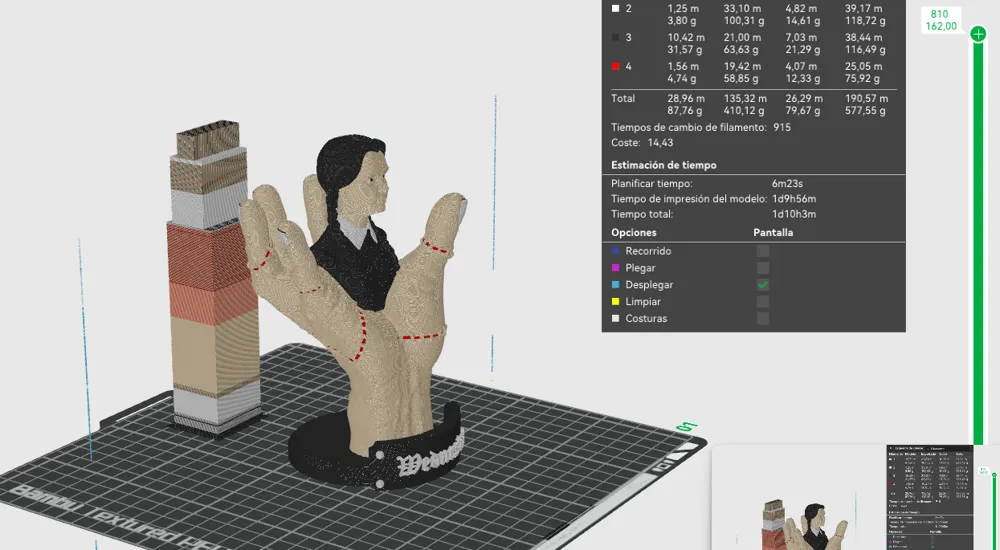
Task: Click the black filament 3 color swatch
Action: pos(615,38)
